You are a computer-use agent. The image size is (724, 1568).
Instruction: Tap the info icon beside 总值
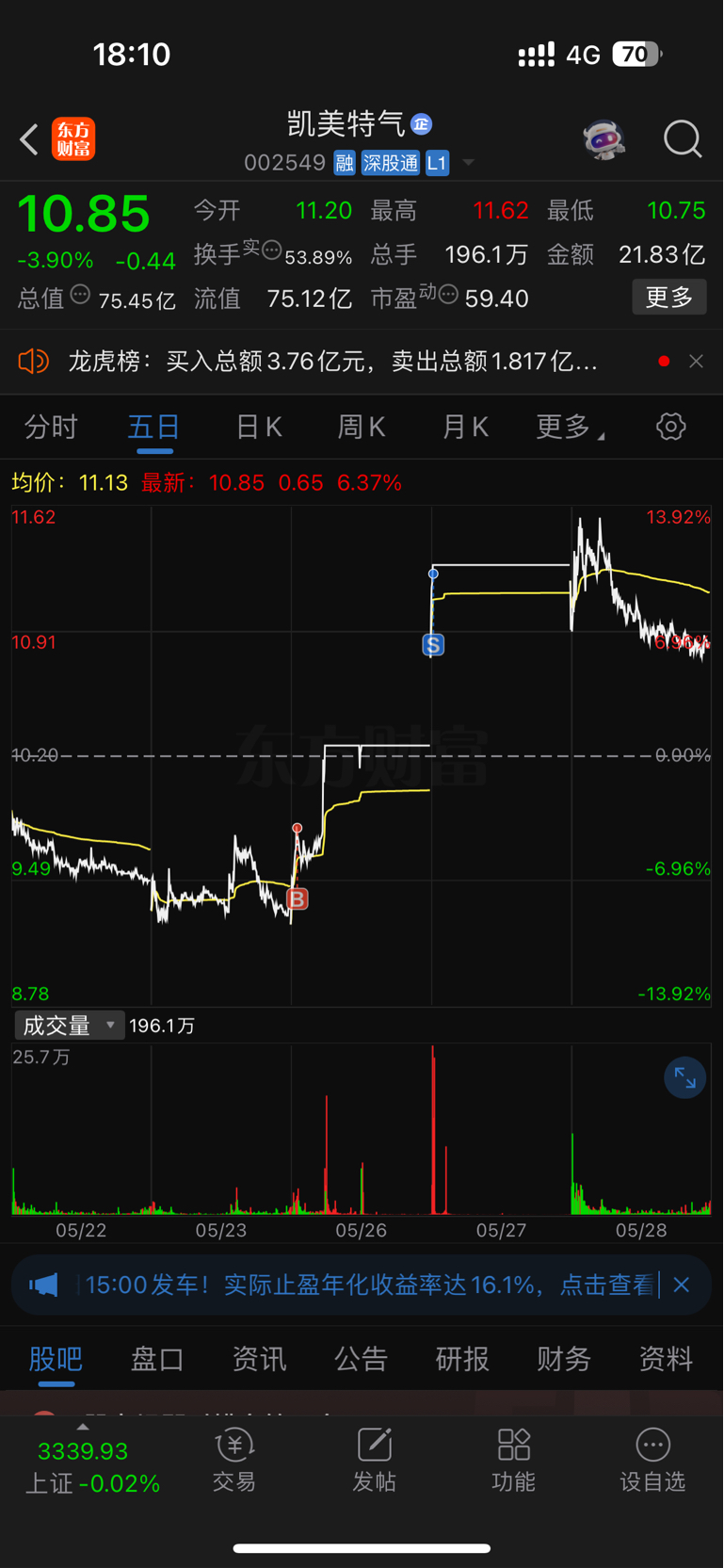pyautogui.click(x=81, y=295)
